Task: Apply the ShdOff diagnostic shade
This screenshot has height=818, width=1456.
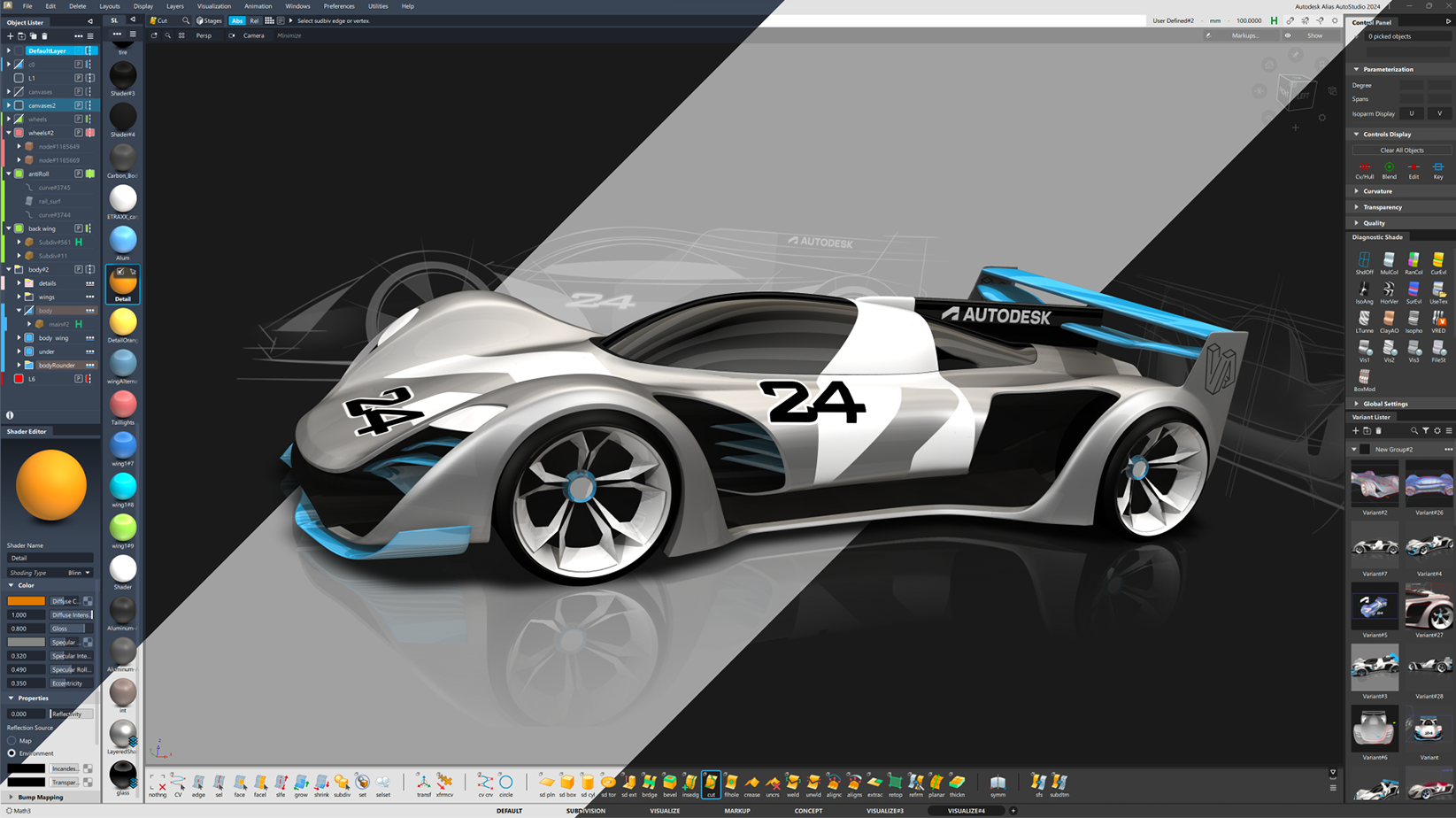Action: (x=1364, y=263)
